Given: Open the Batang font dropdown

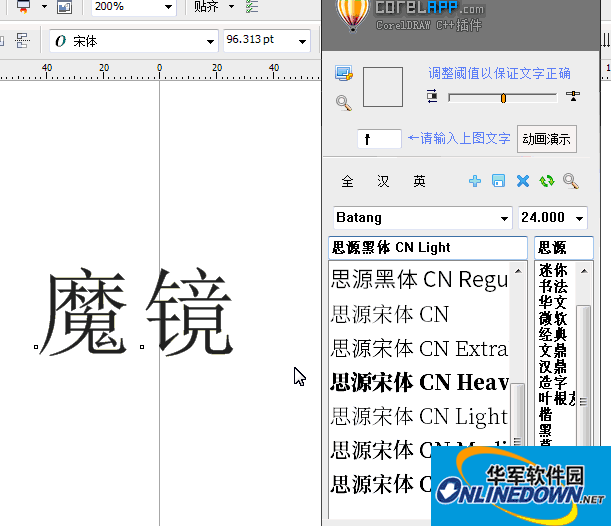Looking at the screenshot, I should click(x=504, y=218).
